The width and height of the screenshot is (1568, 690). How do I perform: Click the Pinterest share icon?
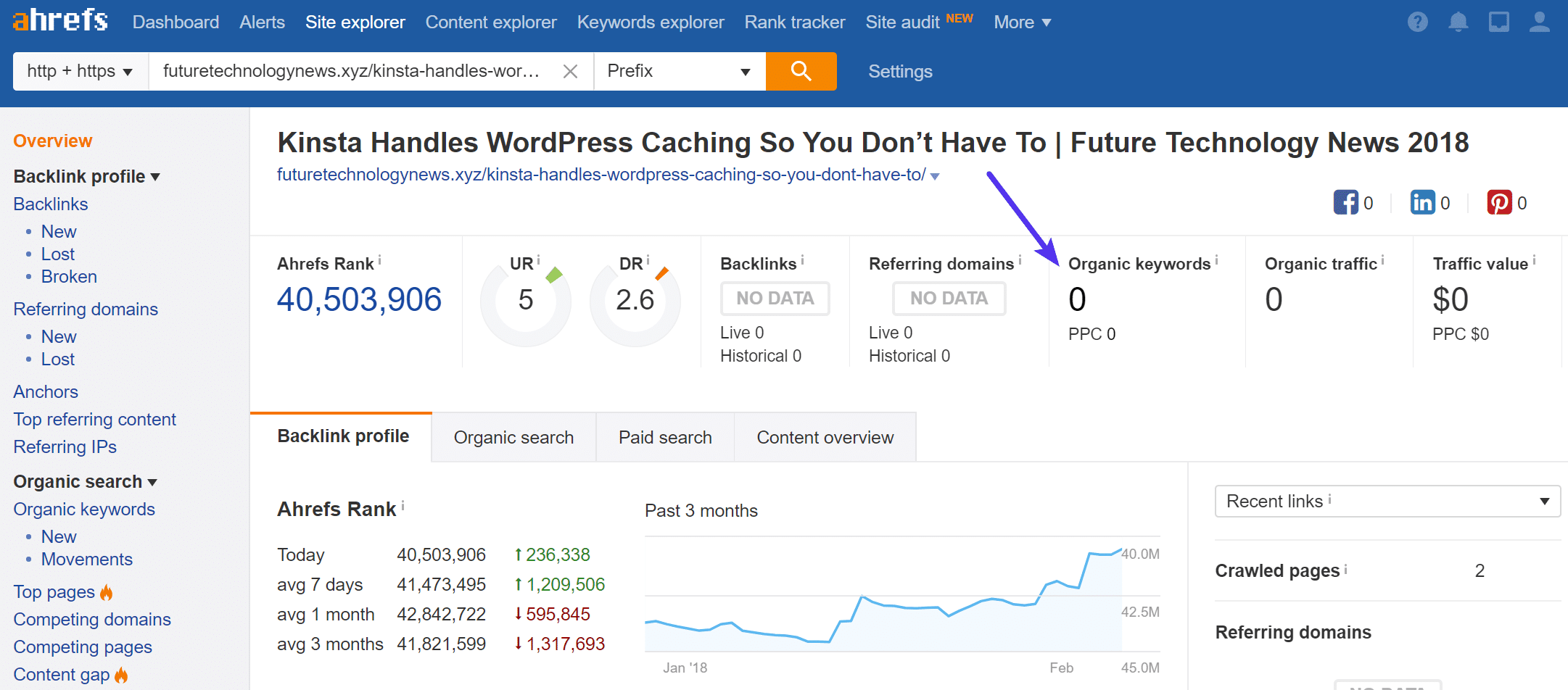tap(1499, 202)
